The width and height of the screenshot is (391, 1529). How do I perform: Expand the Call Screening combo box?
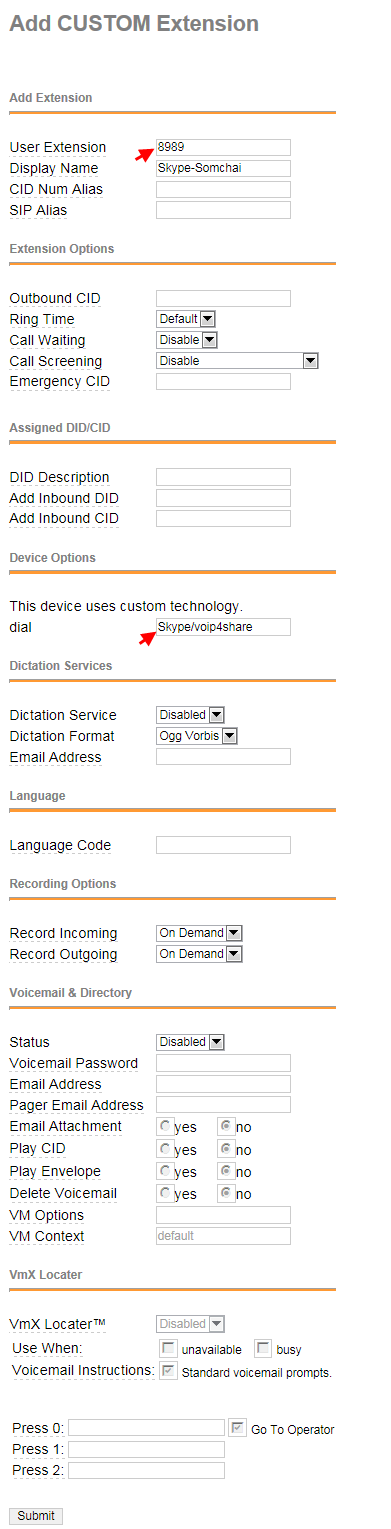pos(237,361)
